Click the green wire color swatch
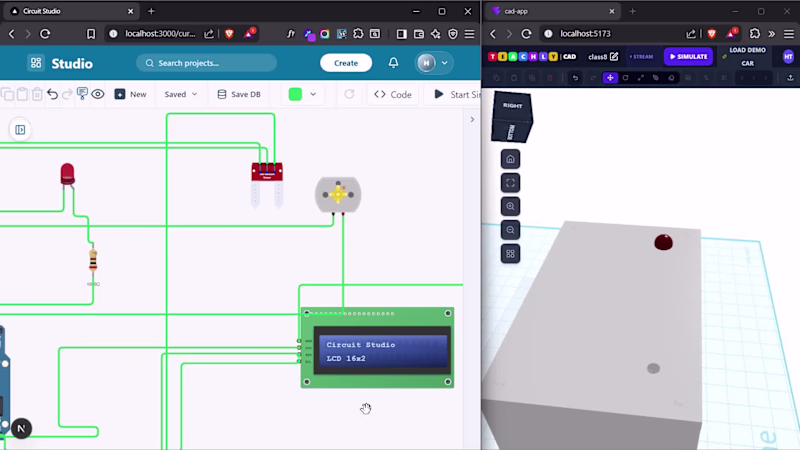 (295, 94)
